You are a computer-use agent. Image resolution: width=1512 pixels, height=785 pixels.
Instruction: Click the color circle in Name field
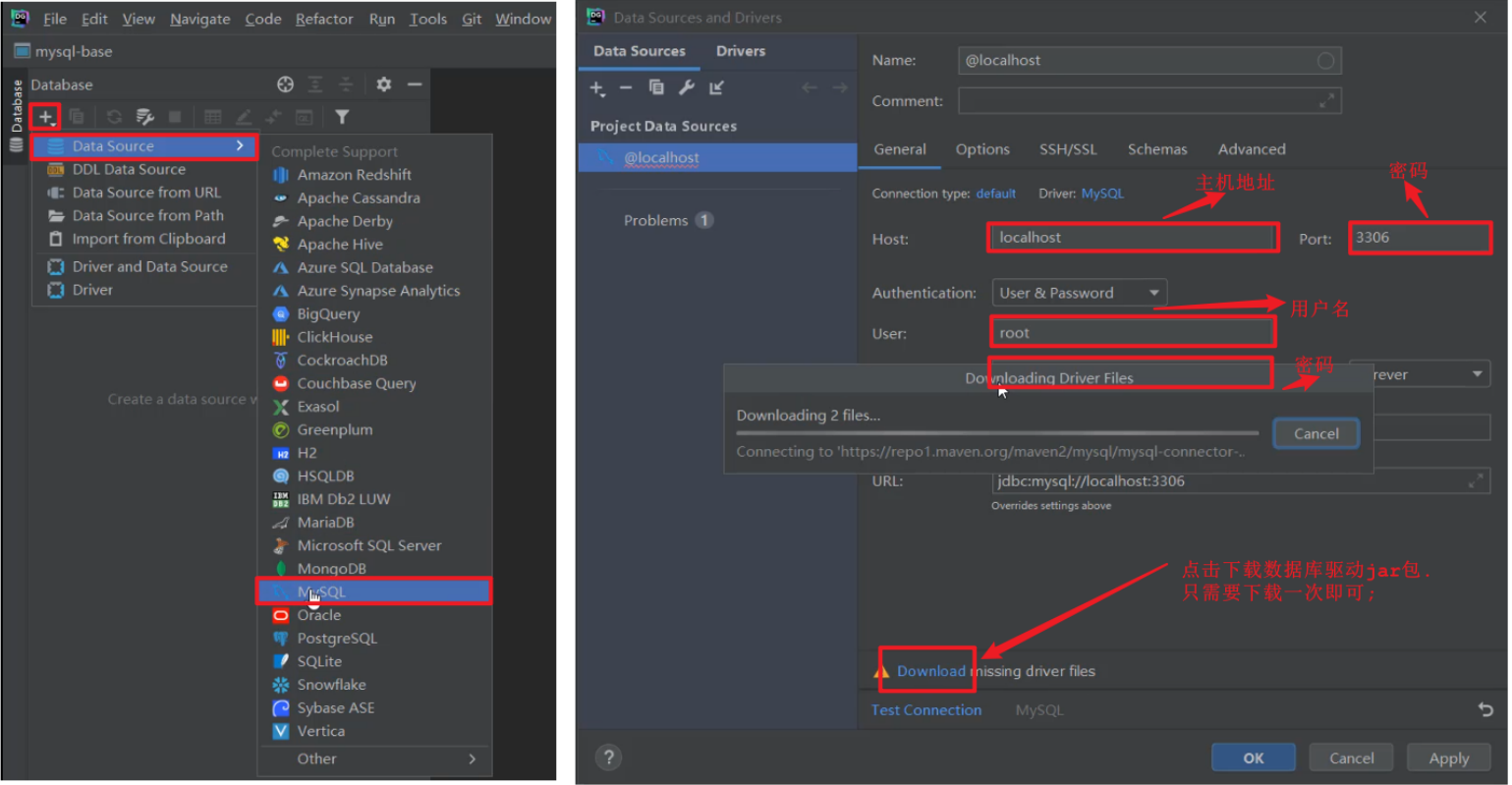click(x=1325, y=61)
